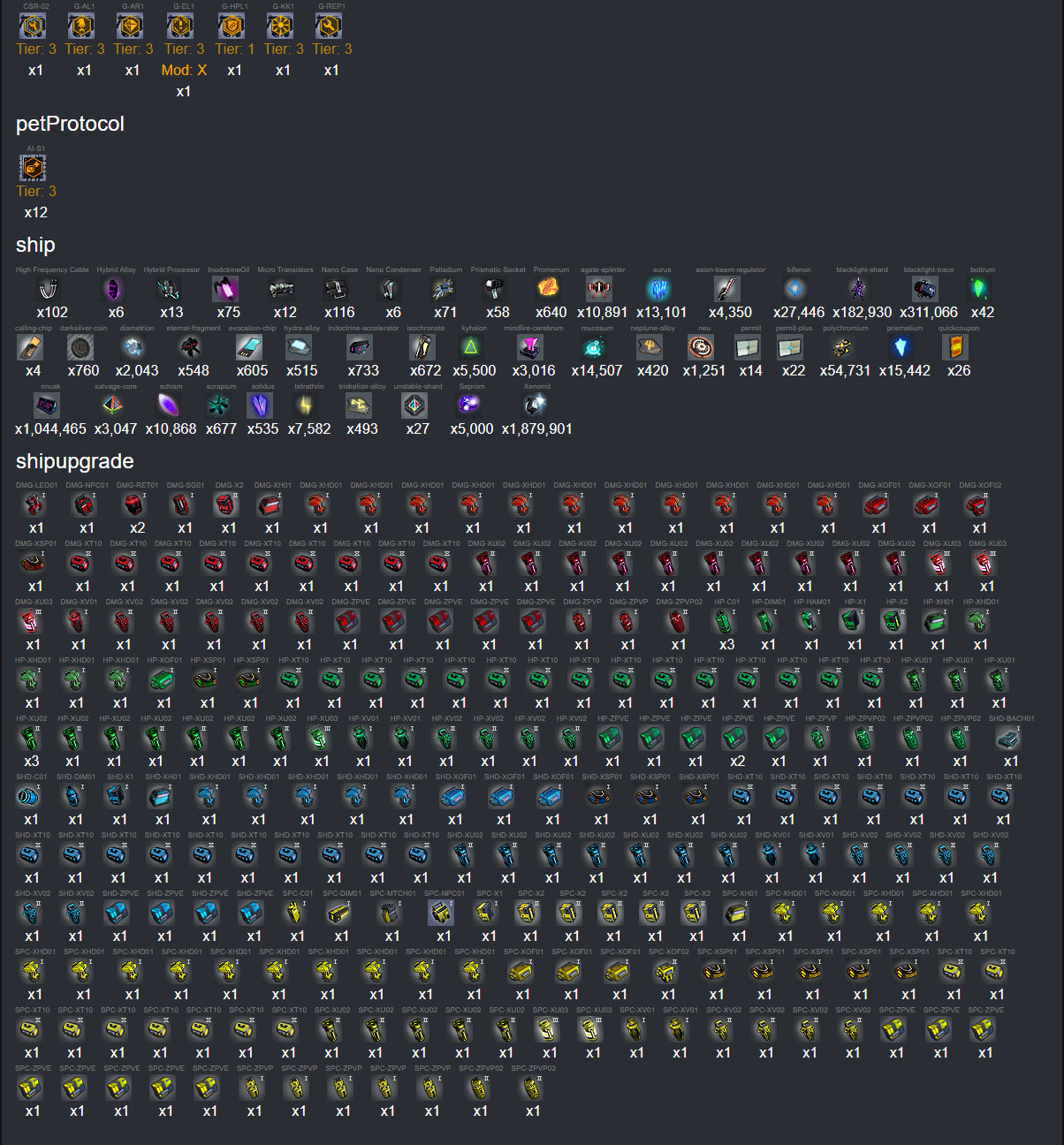1064x1145 pixels.
Task: Select the G-EL1 Mod X item
Action: 183,27
